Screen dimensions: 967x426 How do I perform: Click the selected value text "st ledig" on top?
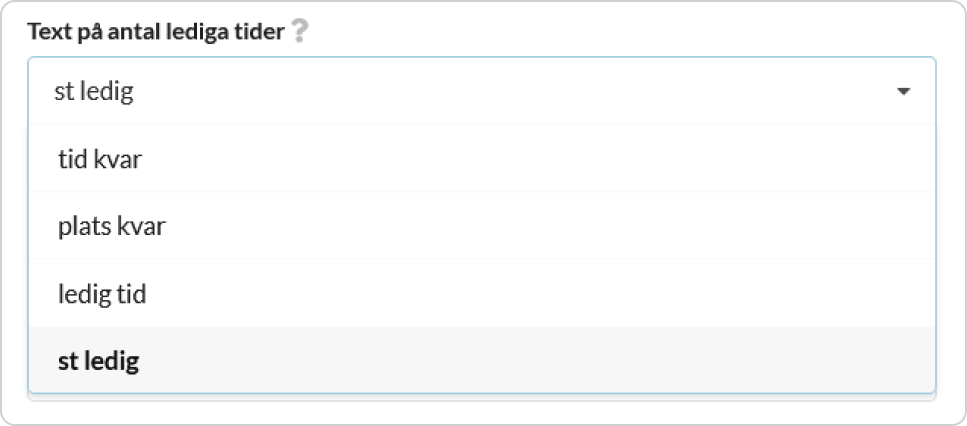pos(94,92)
